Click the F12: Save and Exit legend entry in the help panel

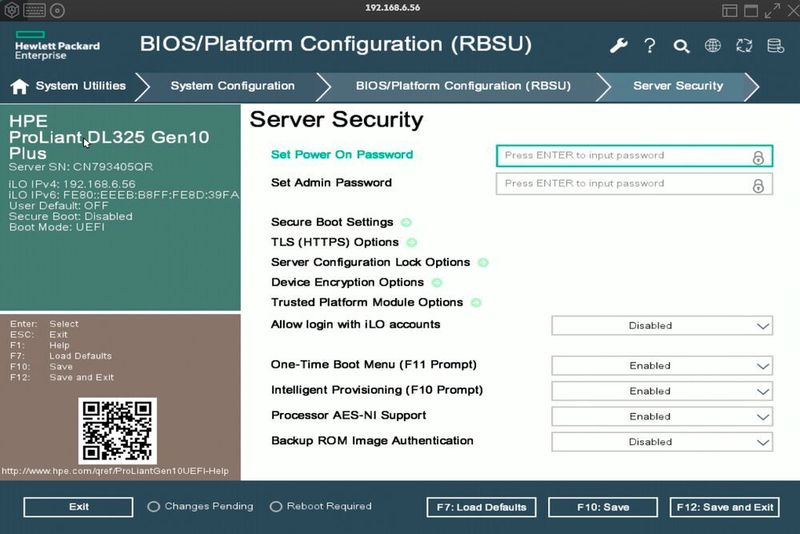click(62, 377)
